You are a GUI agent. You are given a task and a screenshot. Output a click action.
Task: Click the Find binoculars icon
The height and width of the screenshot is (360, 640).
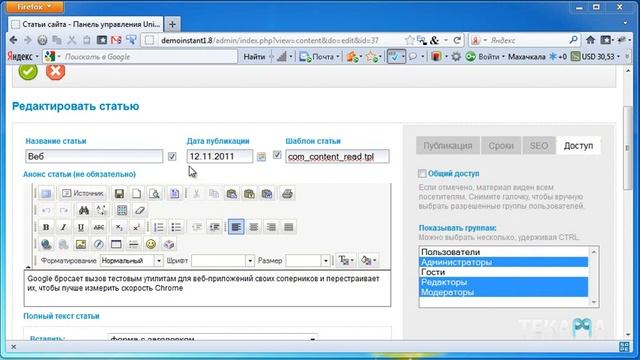coord(84,210)
